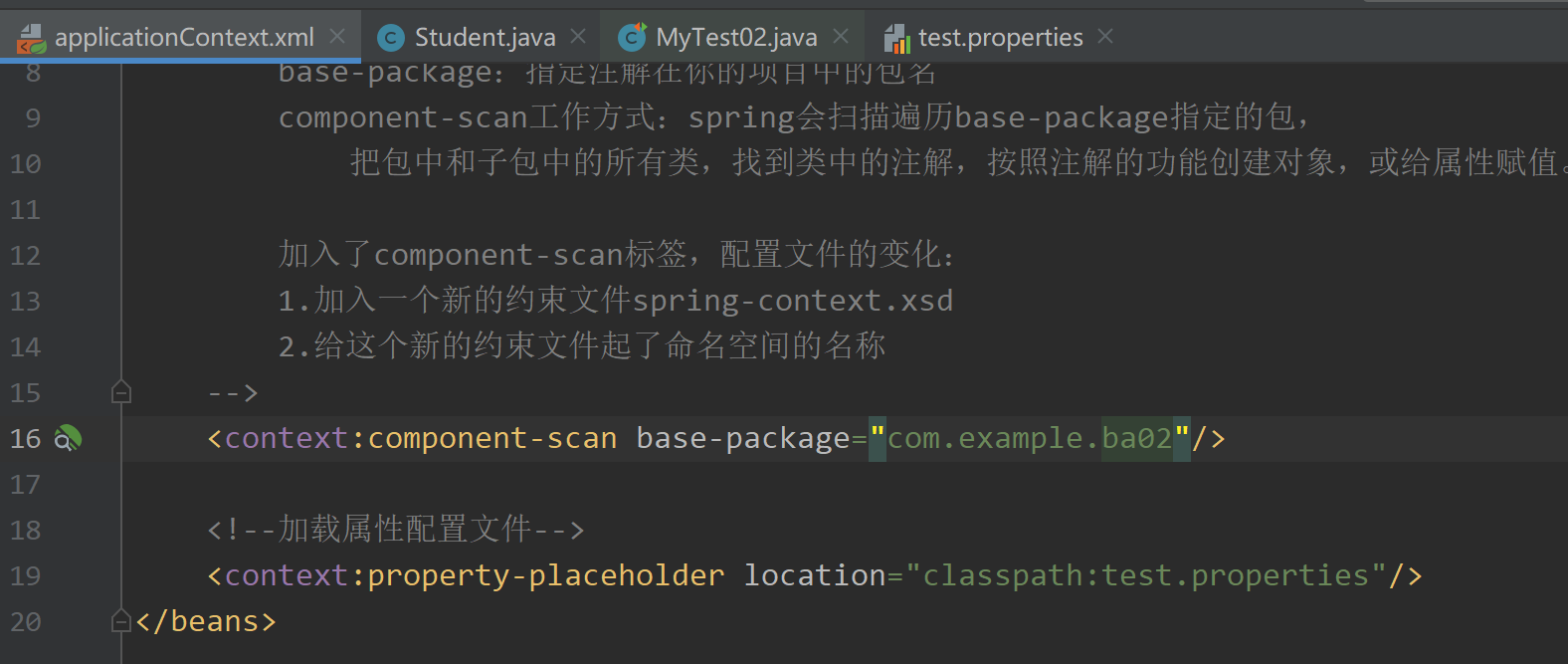Switch to the Student.java tab

pyautogui.click(x=485, y=38)
